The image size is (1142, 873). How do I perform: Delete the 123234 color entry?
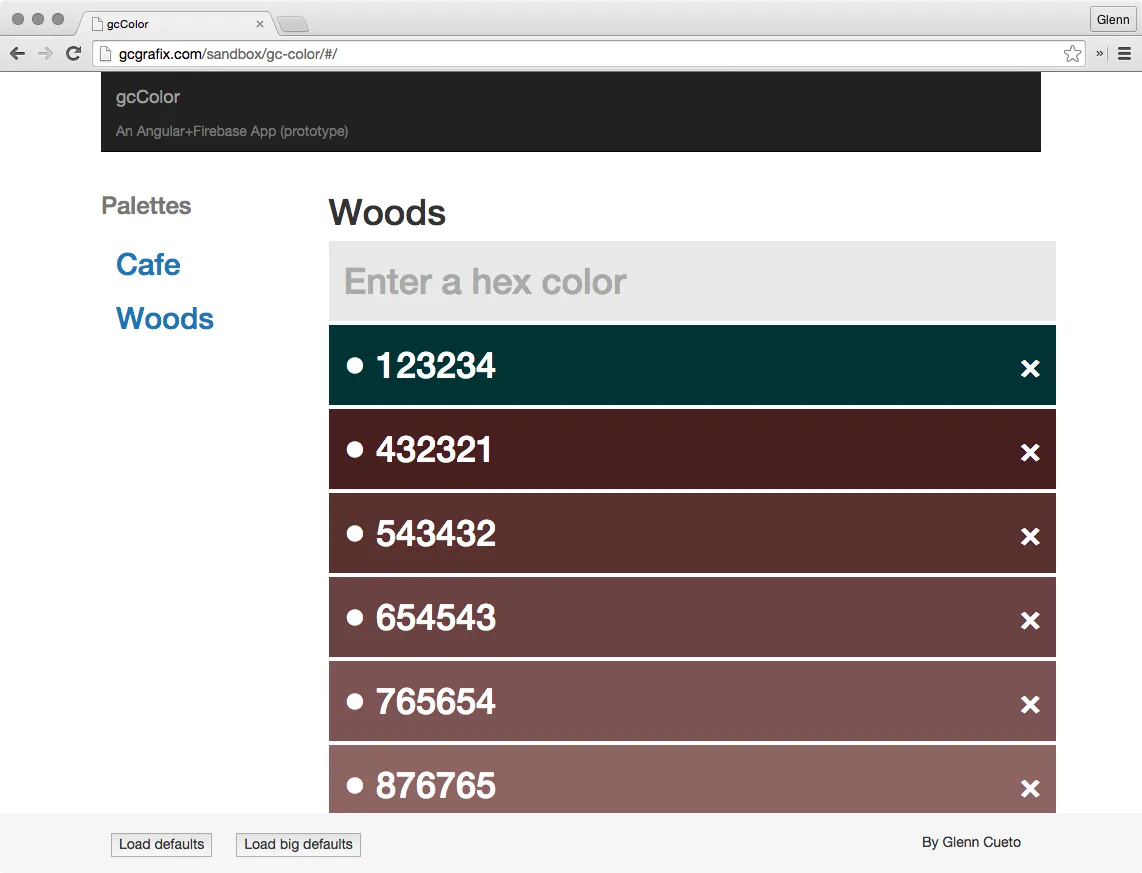coord(1030,369)
